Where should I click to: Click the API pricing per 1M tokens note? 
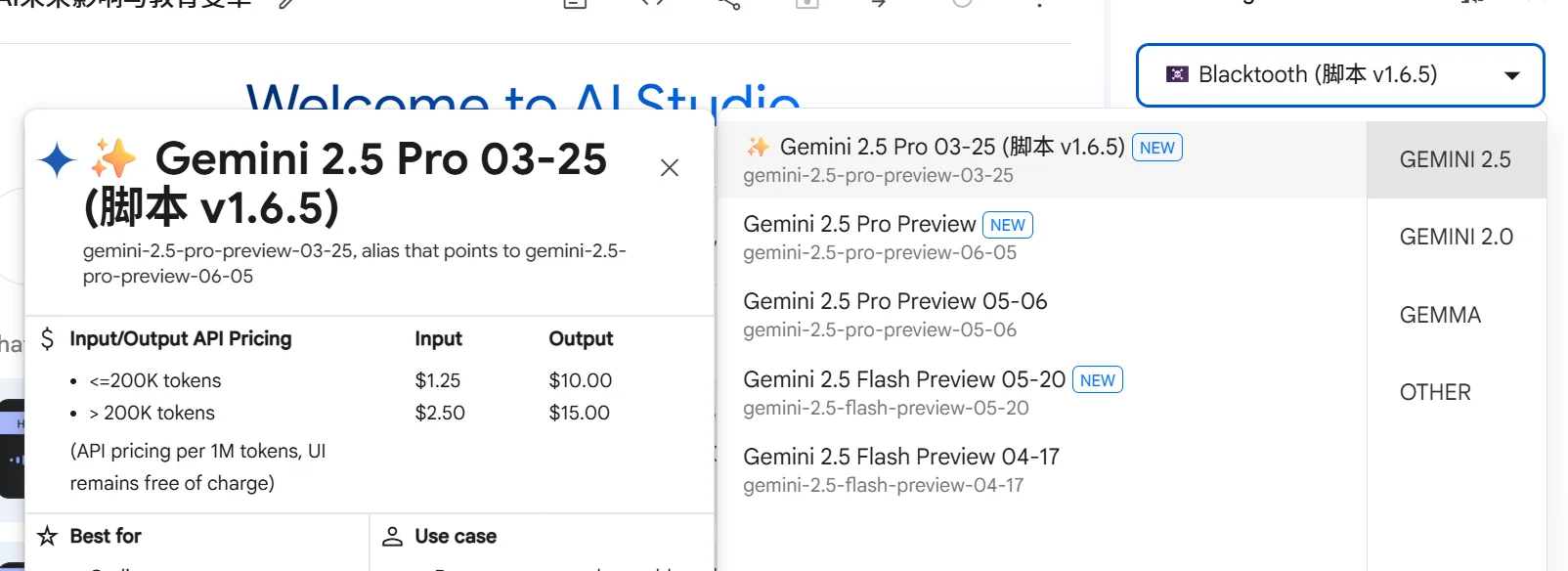tap(197, 466)
